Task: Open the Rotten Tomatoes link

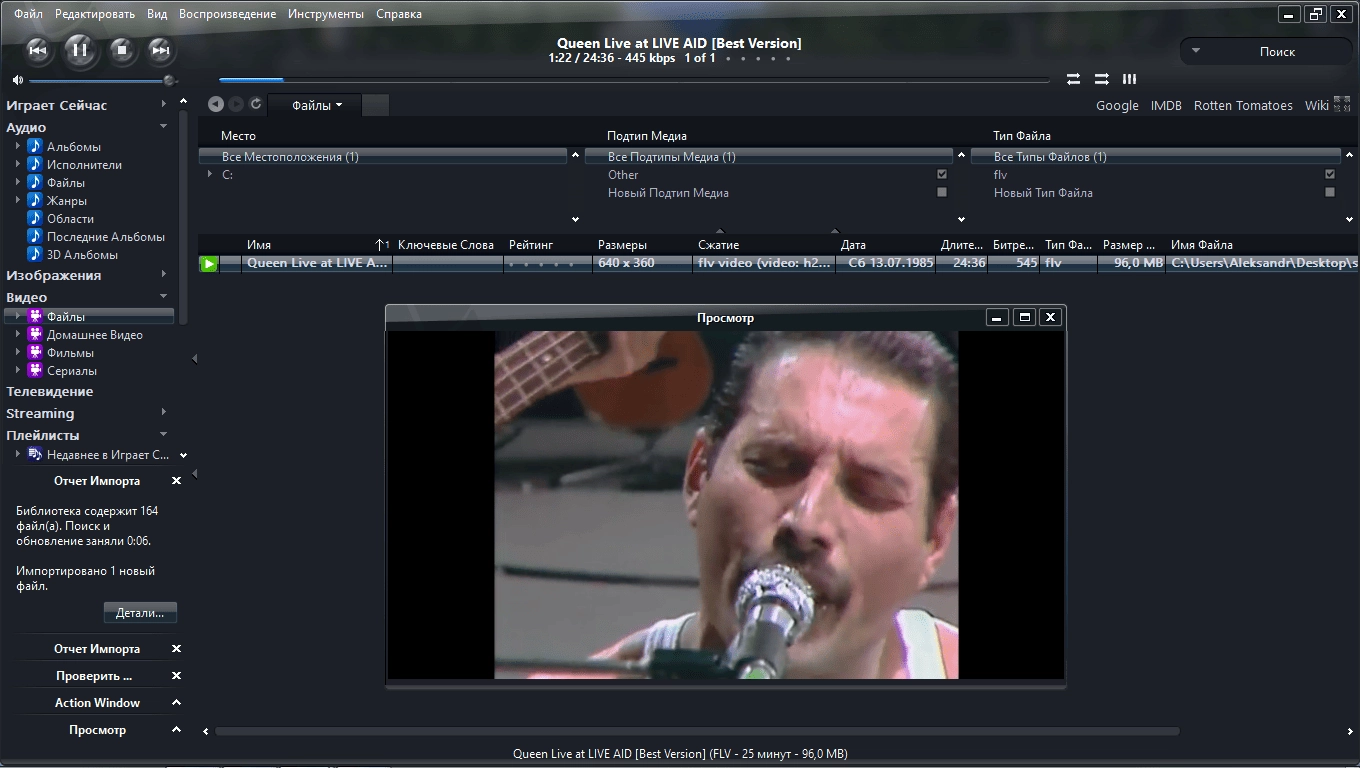Action: (1243, 105)
